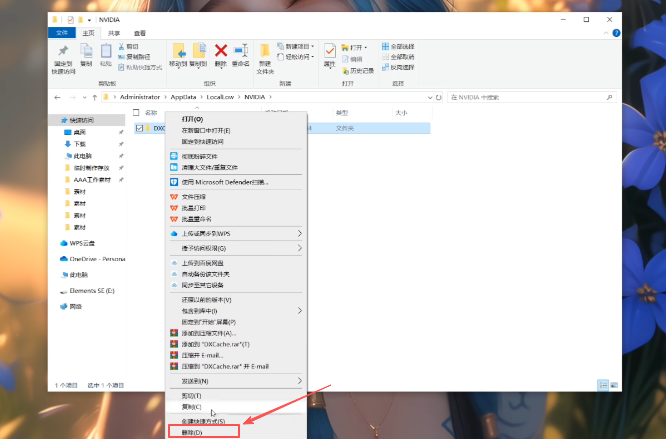
Task: Select 'Delete (D)' in the context menu
Action: [192, 432]
